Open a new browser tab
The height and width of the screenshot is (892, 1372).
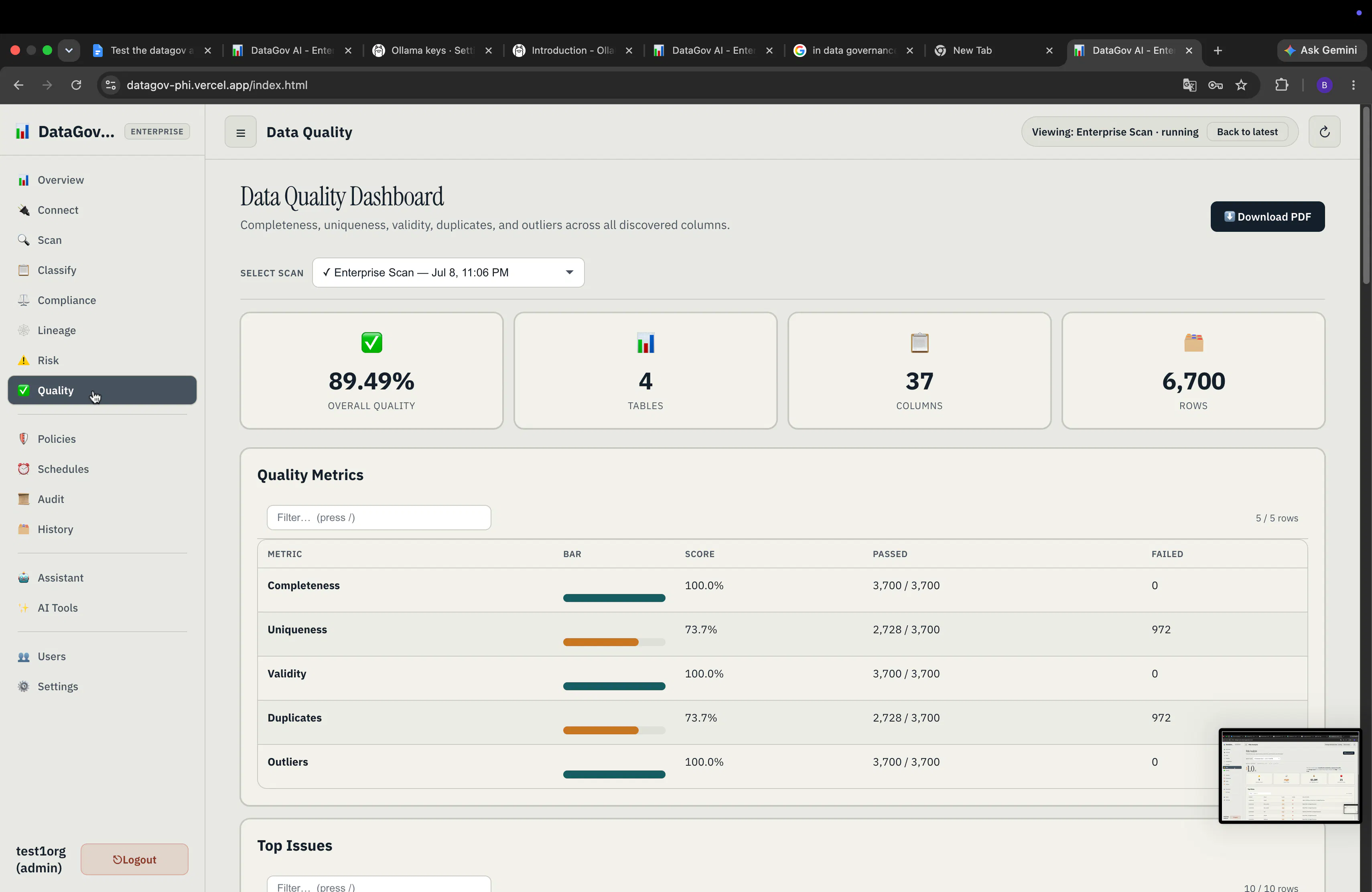[1218, 51]
